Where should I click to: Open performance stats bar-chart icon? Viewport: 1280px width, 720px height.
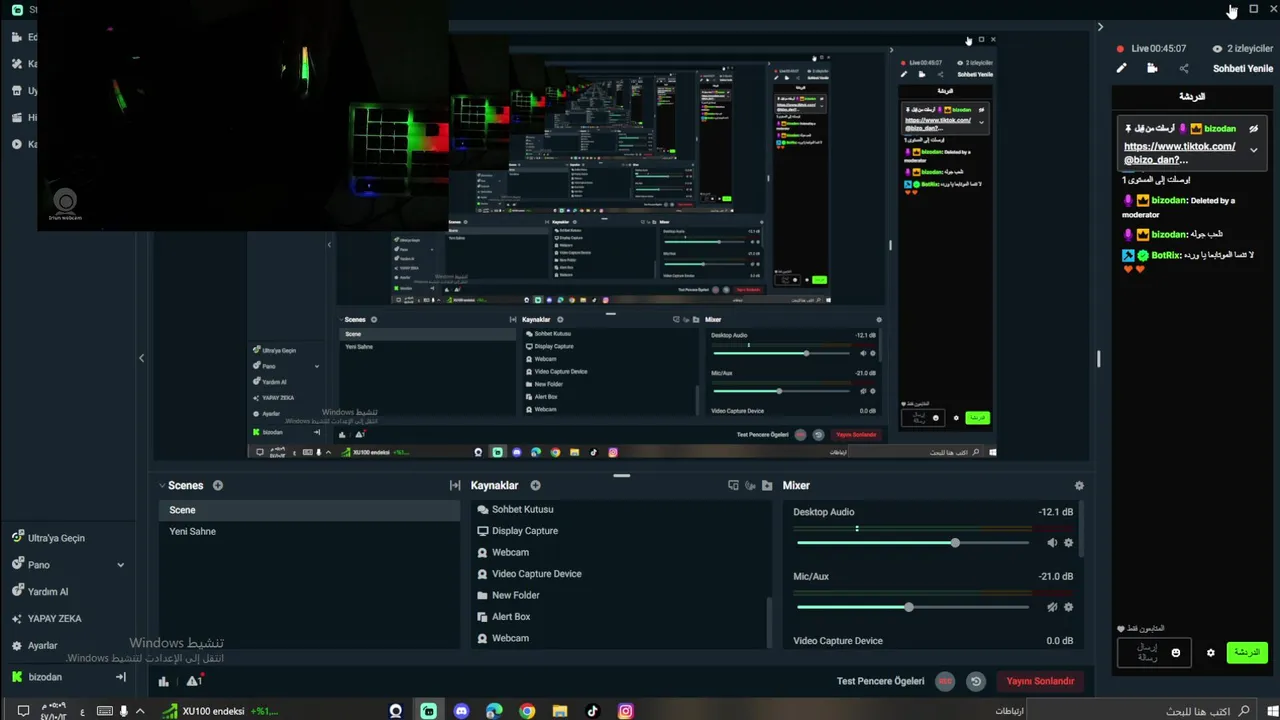click(x=163, y=682)
